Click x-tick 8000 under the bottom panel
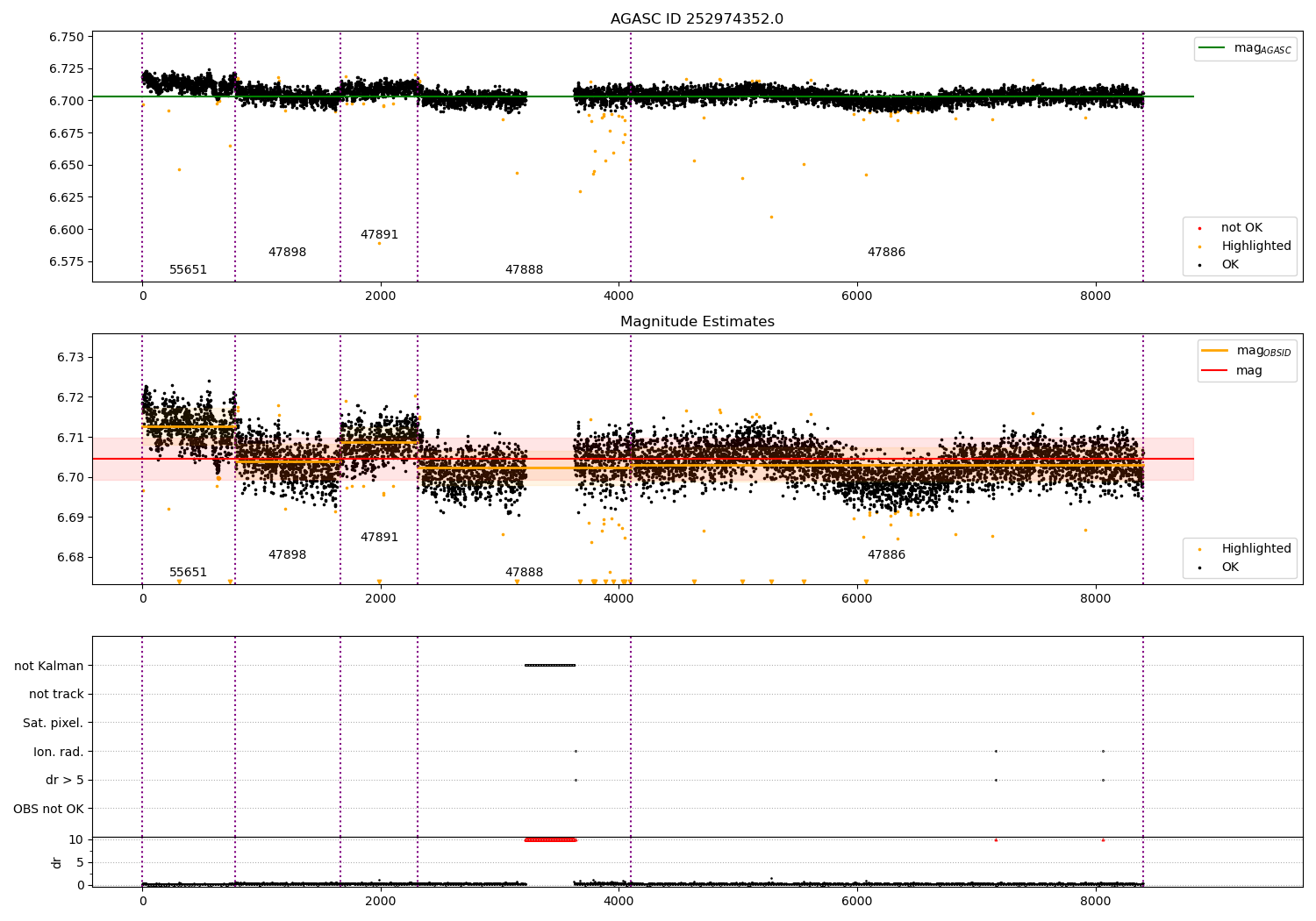Viewport: 1316px width, 921px height. 1096,901
